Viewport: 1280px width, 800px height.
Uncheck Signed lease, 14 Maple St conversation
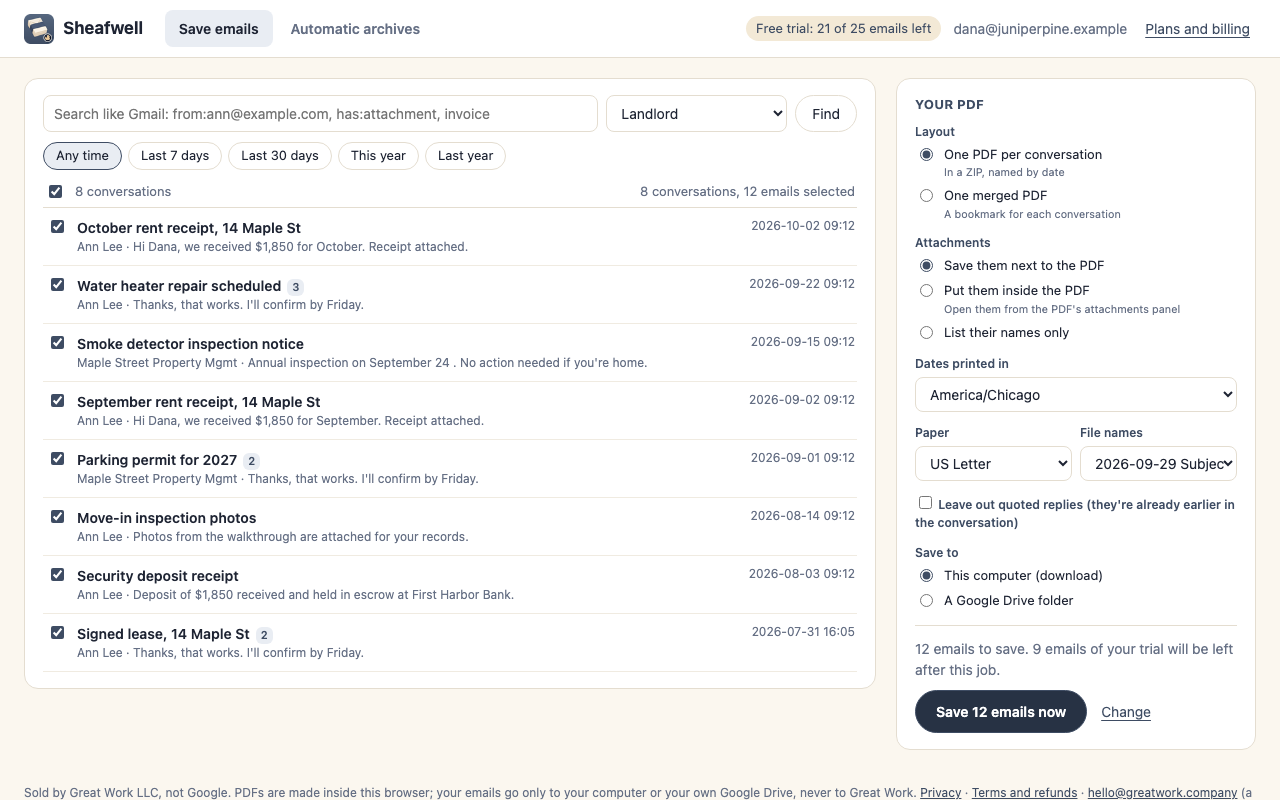(58, 633)
